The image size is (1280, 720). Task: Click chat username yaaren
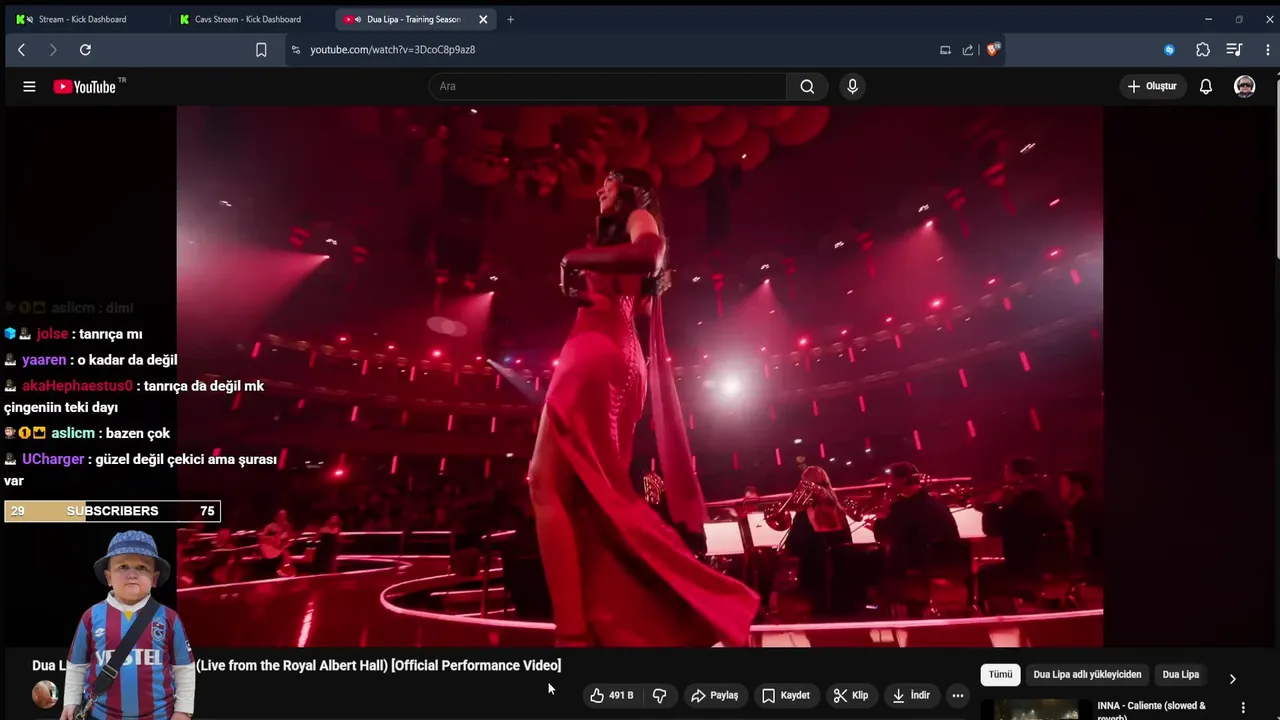coord(44,360)
